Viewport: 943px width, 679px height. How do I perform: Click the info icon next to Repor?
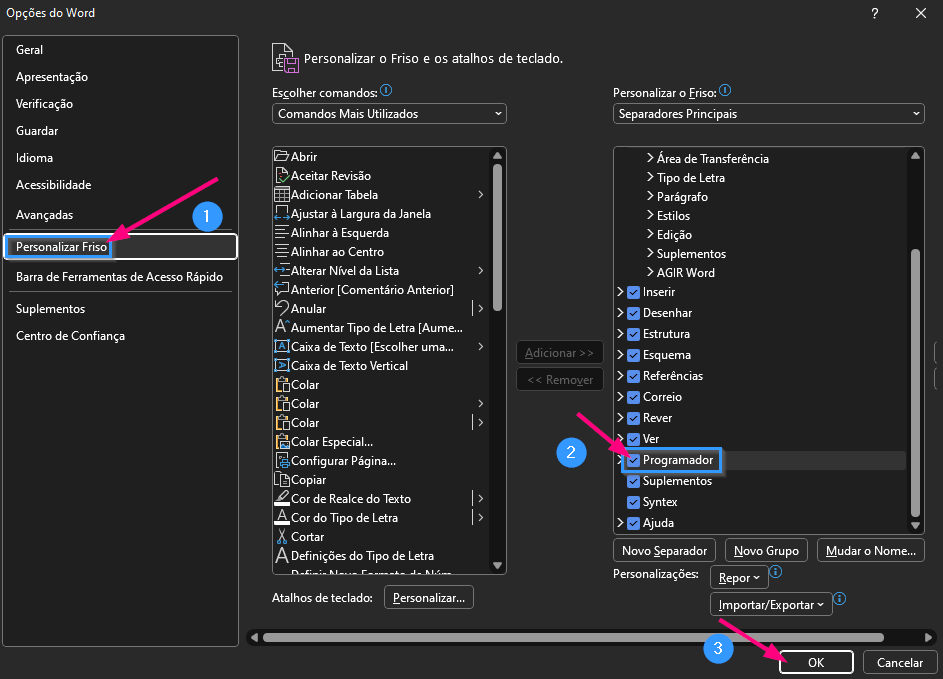pyautogui.click(x=776, y=571)
